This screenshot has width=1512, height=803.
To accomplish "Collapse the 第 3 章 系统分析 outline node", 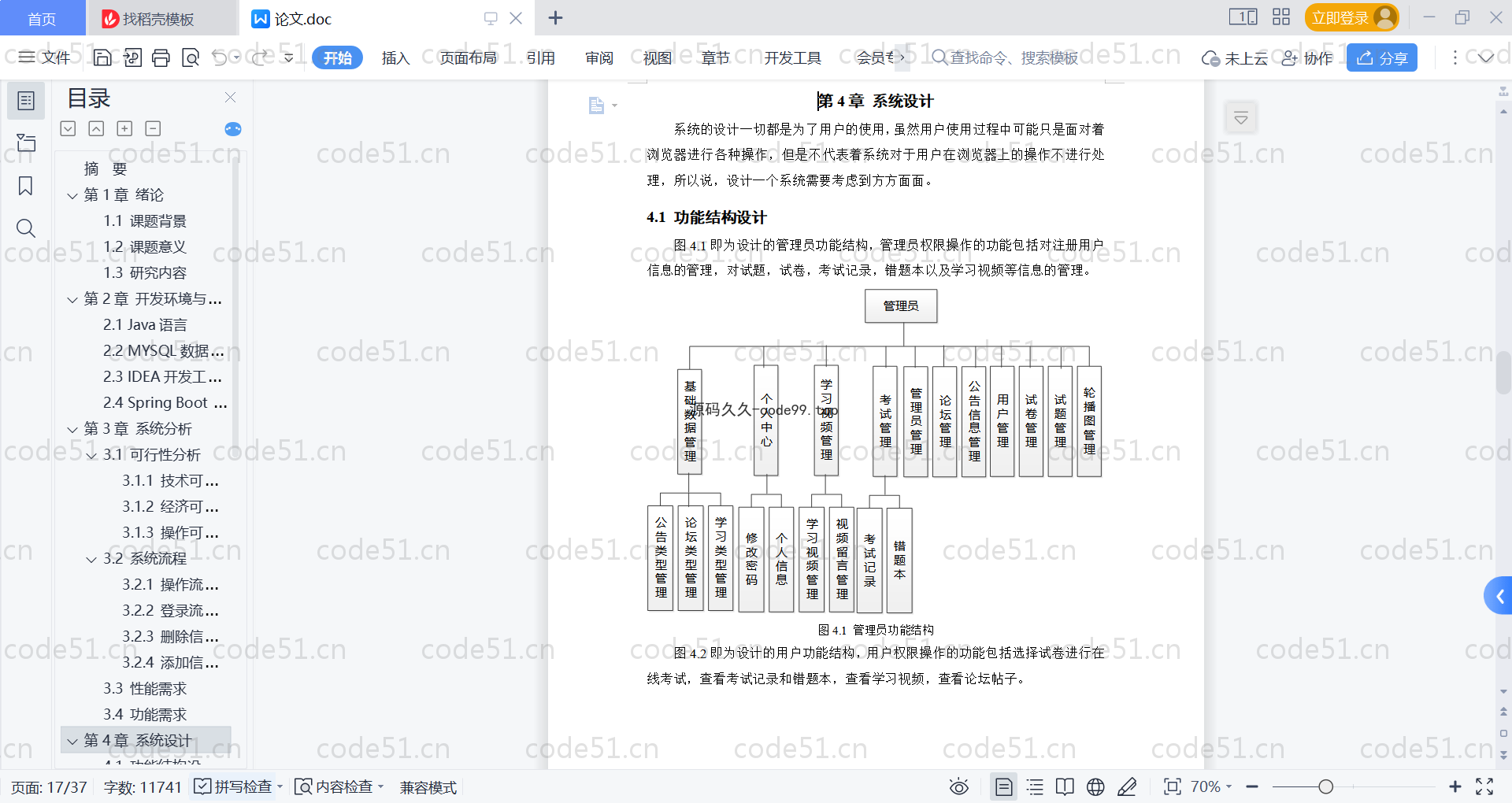I will pyautogui.click(x=72, y=429).
